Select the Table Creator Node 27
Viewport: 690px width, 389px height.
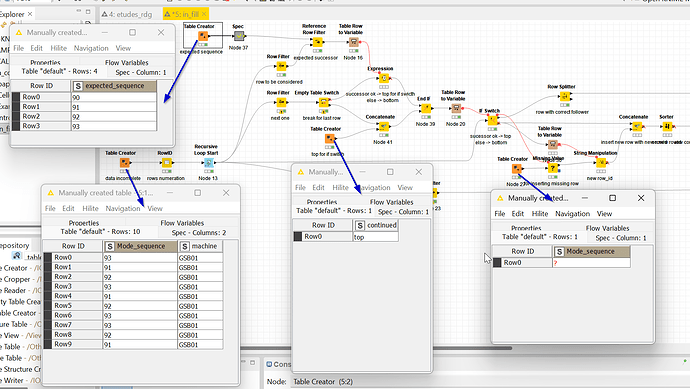click(x=517, y=168)
